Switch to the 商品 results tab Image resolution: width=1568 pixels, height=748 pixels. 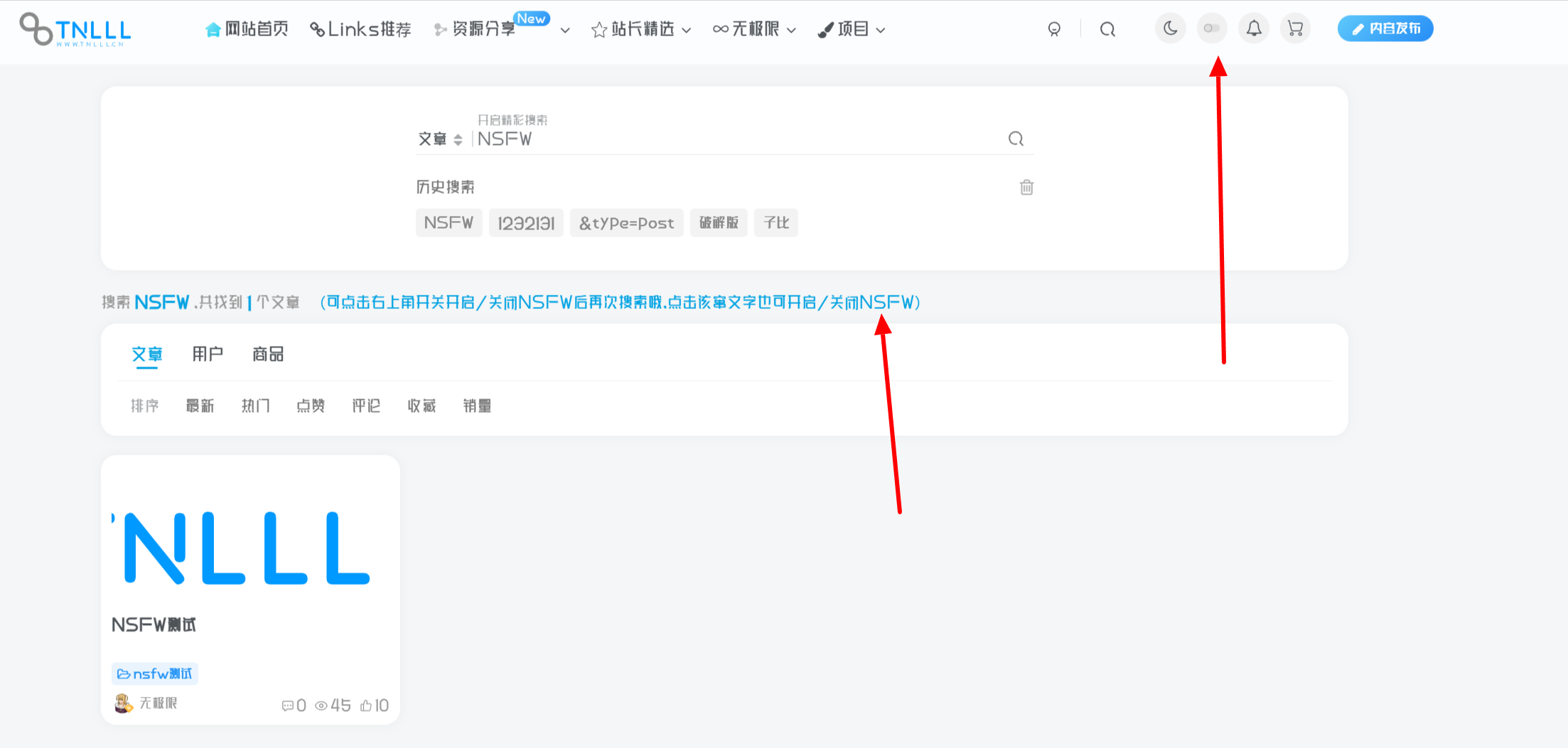click(268, 354)
